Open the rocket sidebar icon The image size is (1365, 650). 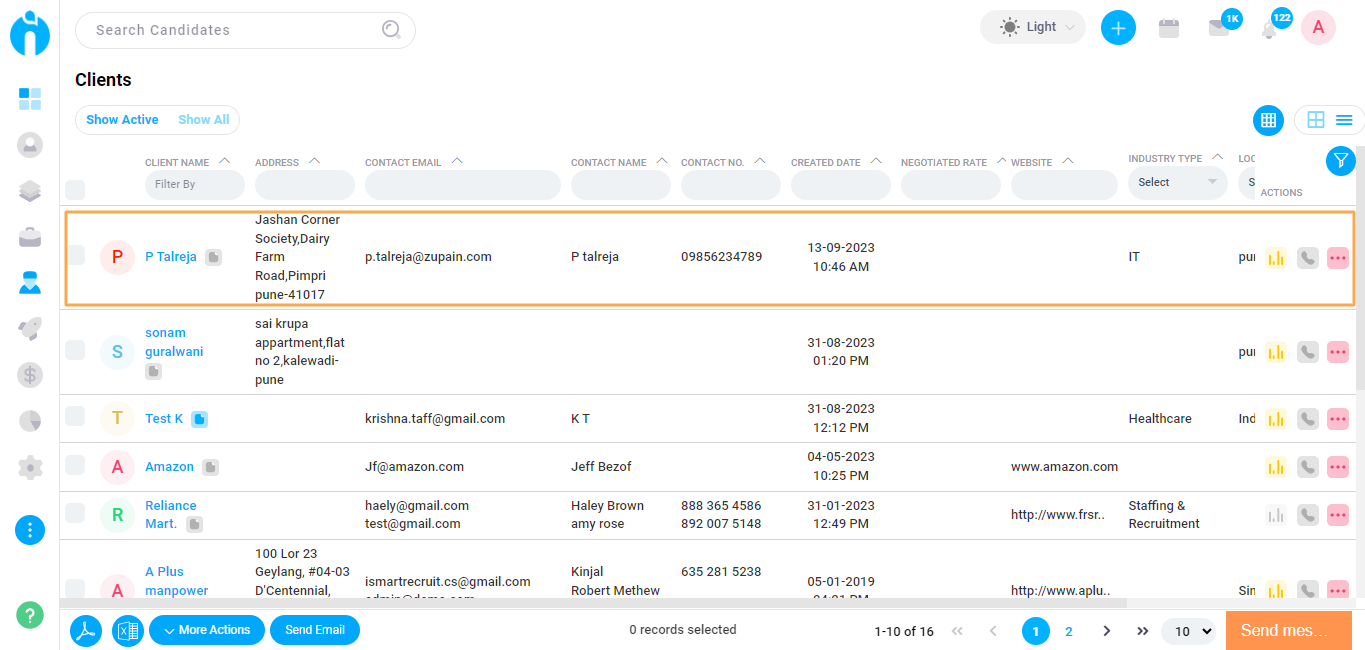[30, 329]
